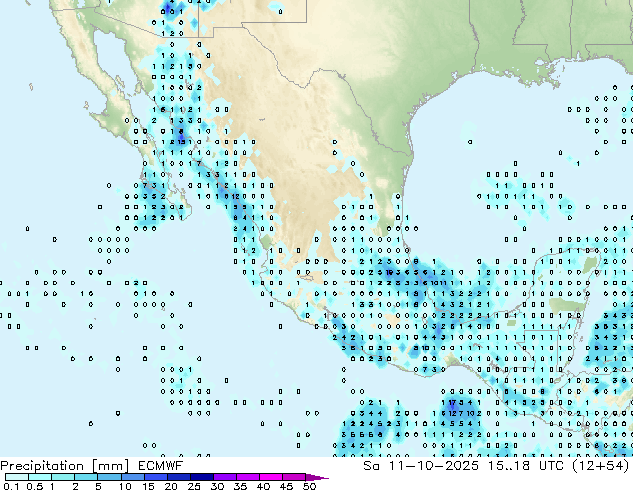Select the 2–5 mm legend color swatch
The width and height of the screenshot is (634, 490).
pyautogui.click(x=86, y=477)
